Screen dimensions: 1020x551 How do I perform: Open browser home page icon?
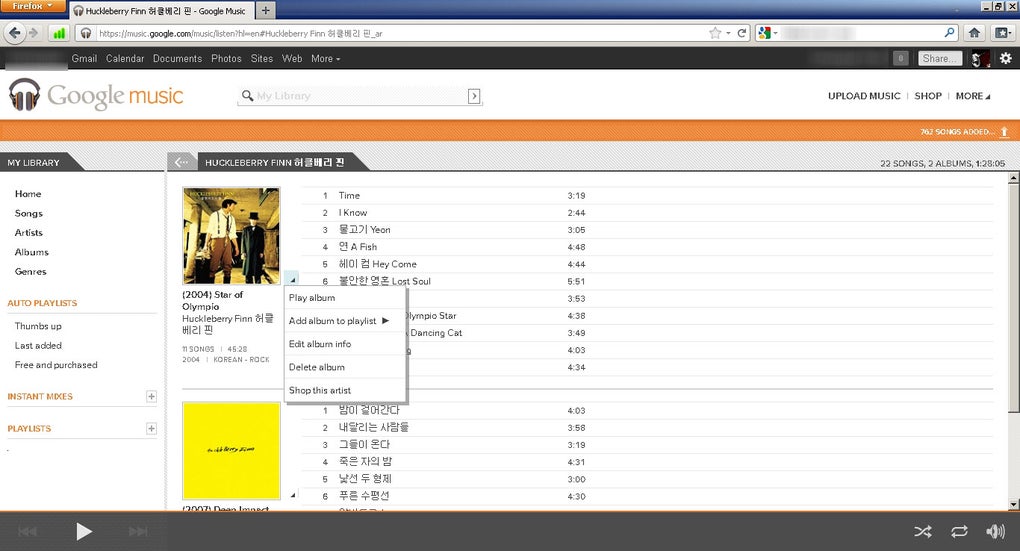click(x=974, y=33)
